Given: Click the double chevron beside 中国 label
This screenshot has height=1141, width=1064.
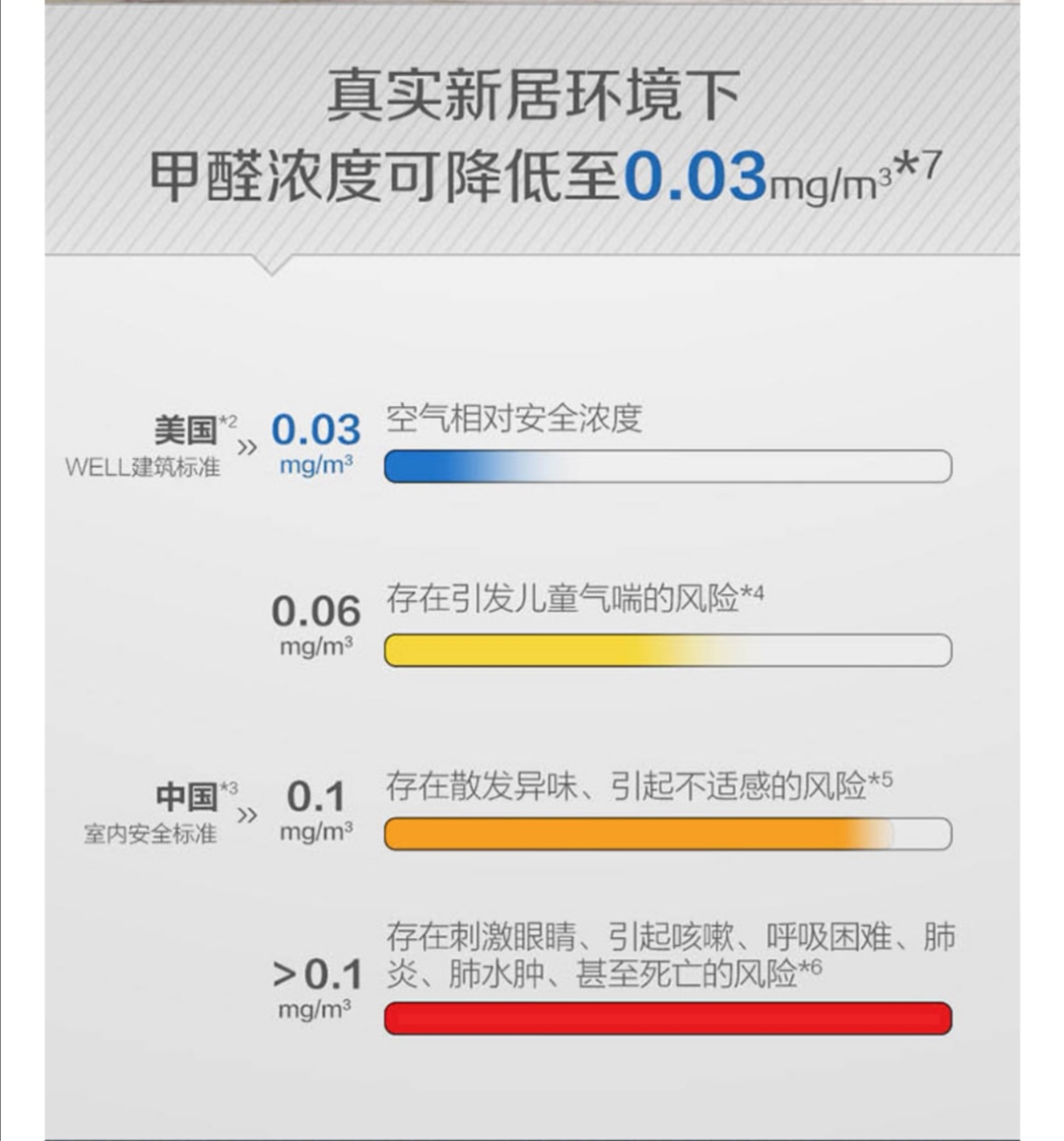Looking at the screenshot, I should point(247,815).
